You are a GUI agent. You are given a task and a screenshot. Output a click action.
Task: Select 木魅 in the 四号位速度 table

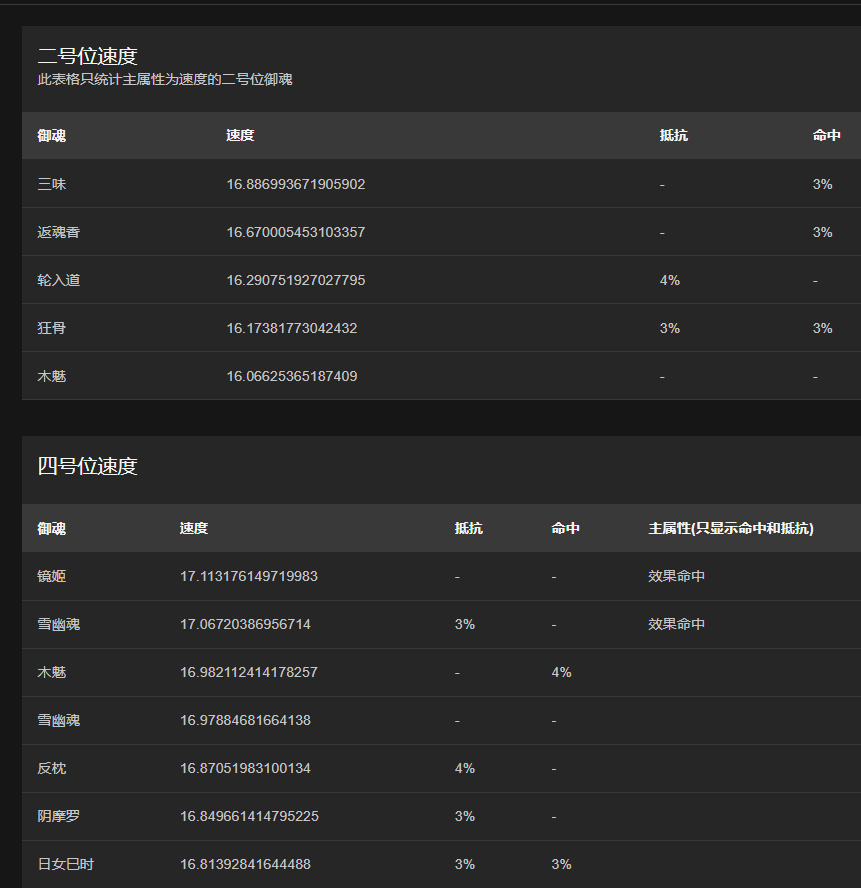(x=52, y=672)
